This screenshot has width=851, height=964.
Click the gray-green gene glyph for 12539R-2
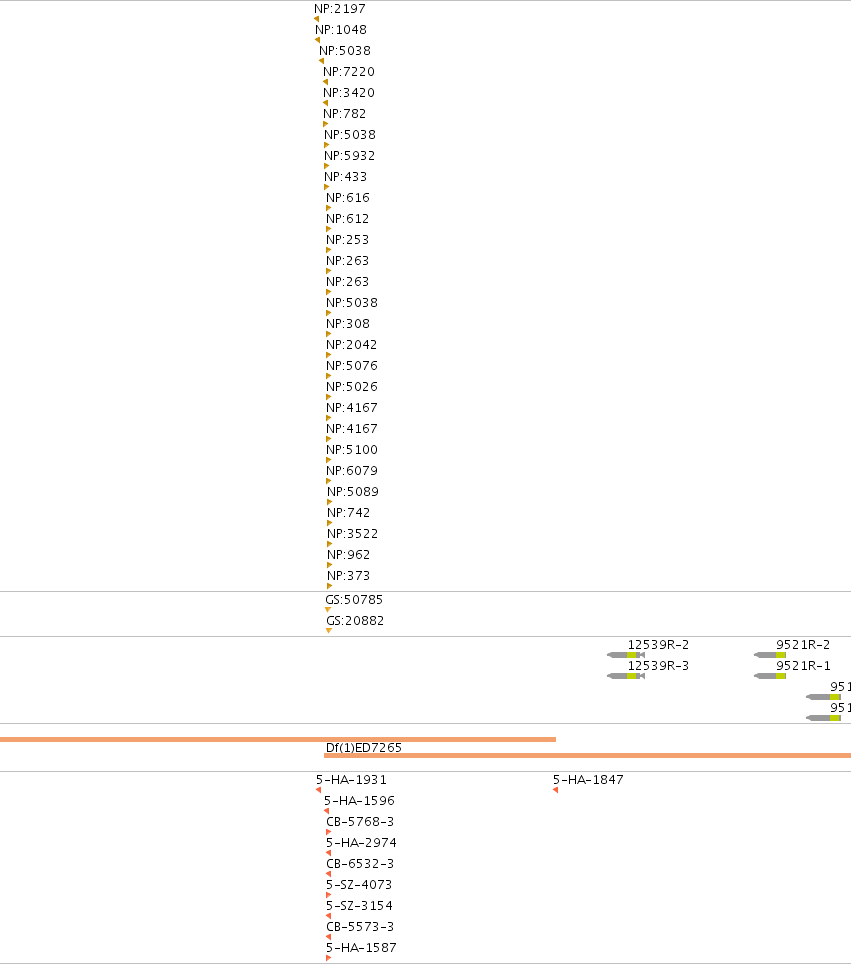coord(626,655)
